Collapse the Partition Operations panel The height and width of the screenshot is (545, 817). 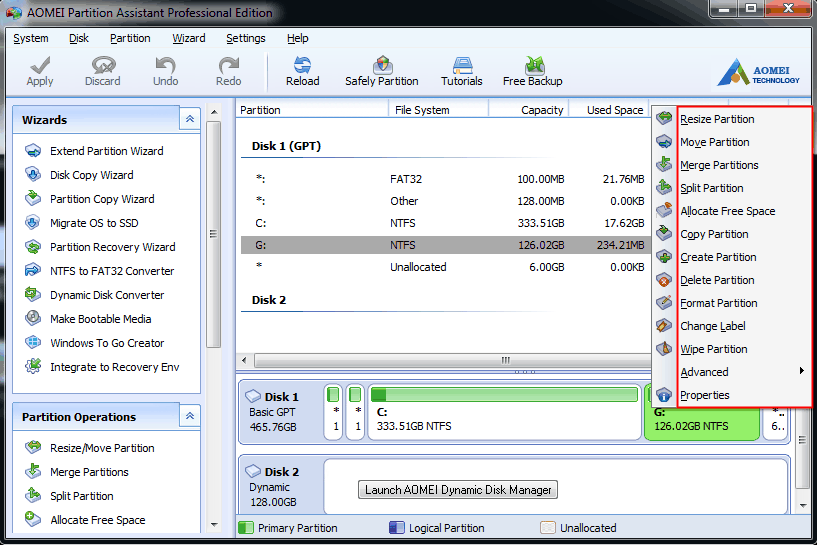click(x=190, y=416)
